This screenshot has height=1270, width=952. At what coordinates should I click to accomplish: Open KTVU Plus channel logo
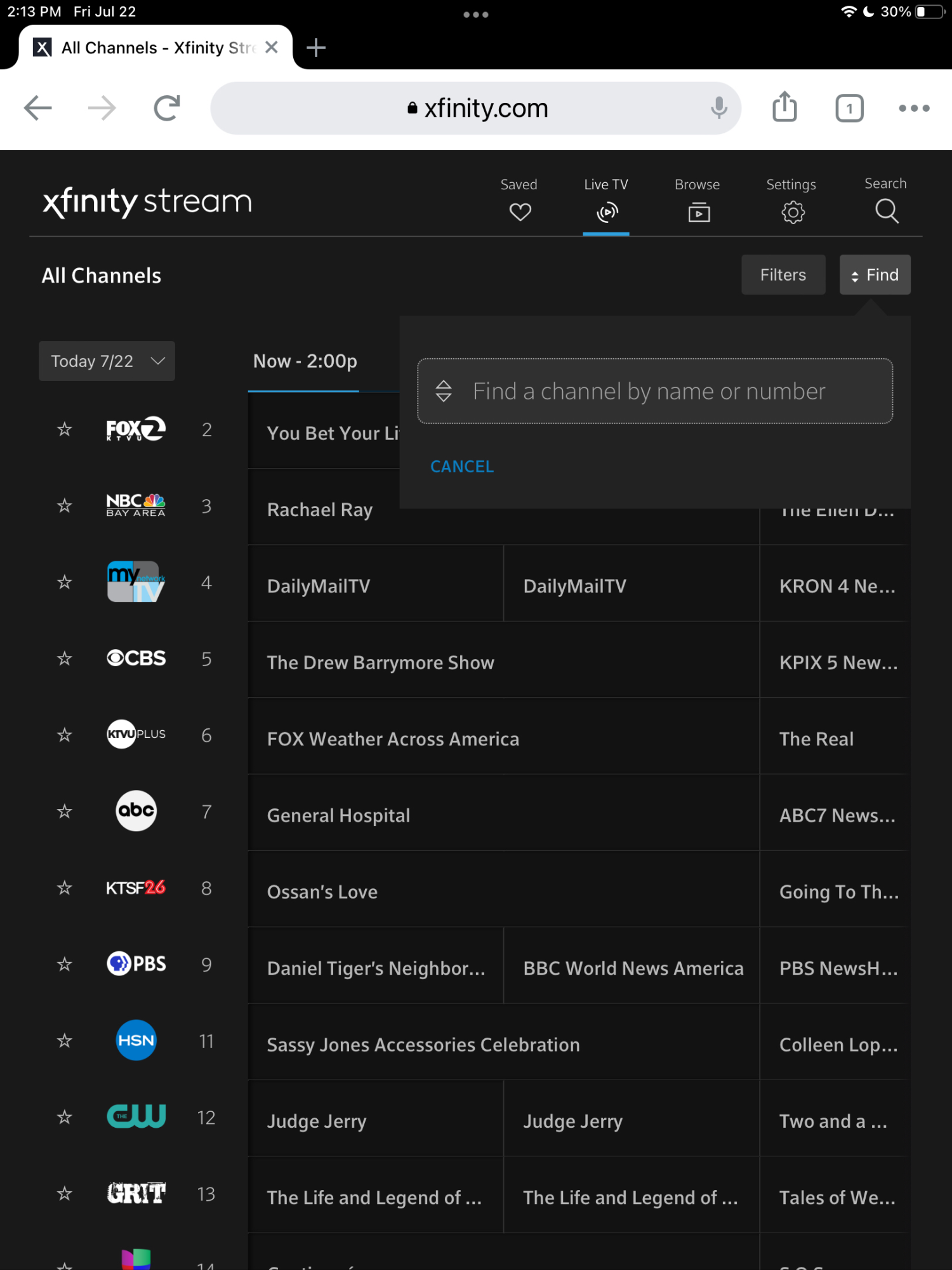coord(136,734)
